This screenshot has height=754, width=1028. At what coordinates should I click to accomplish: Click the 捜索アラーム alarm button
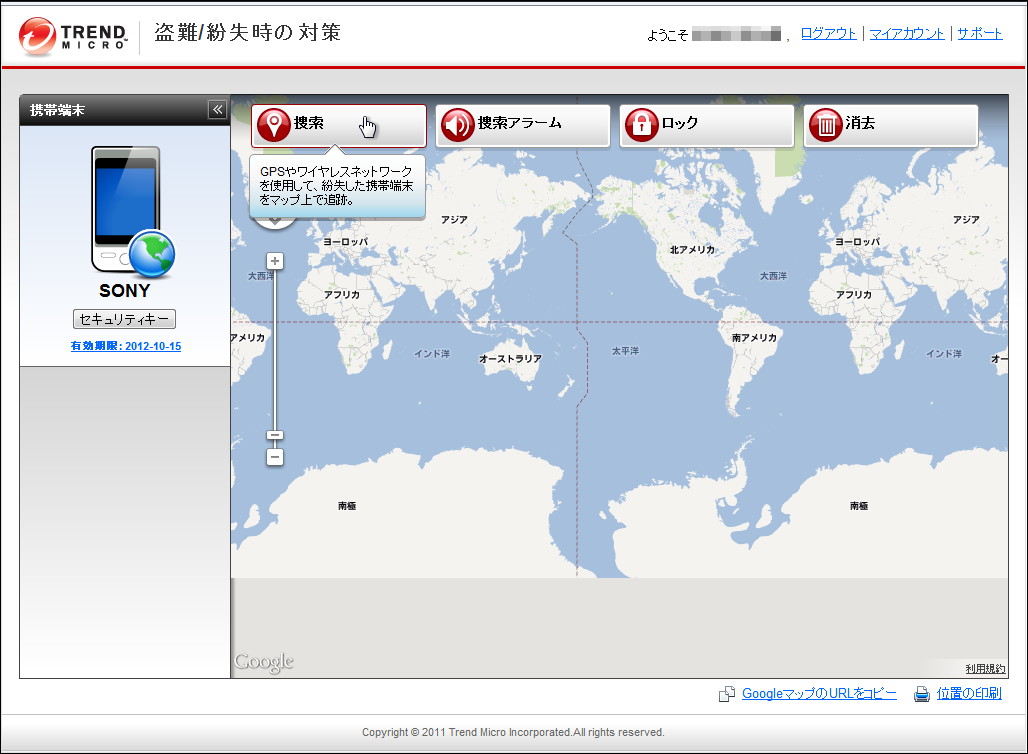click(523, 125)
